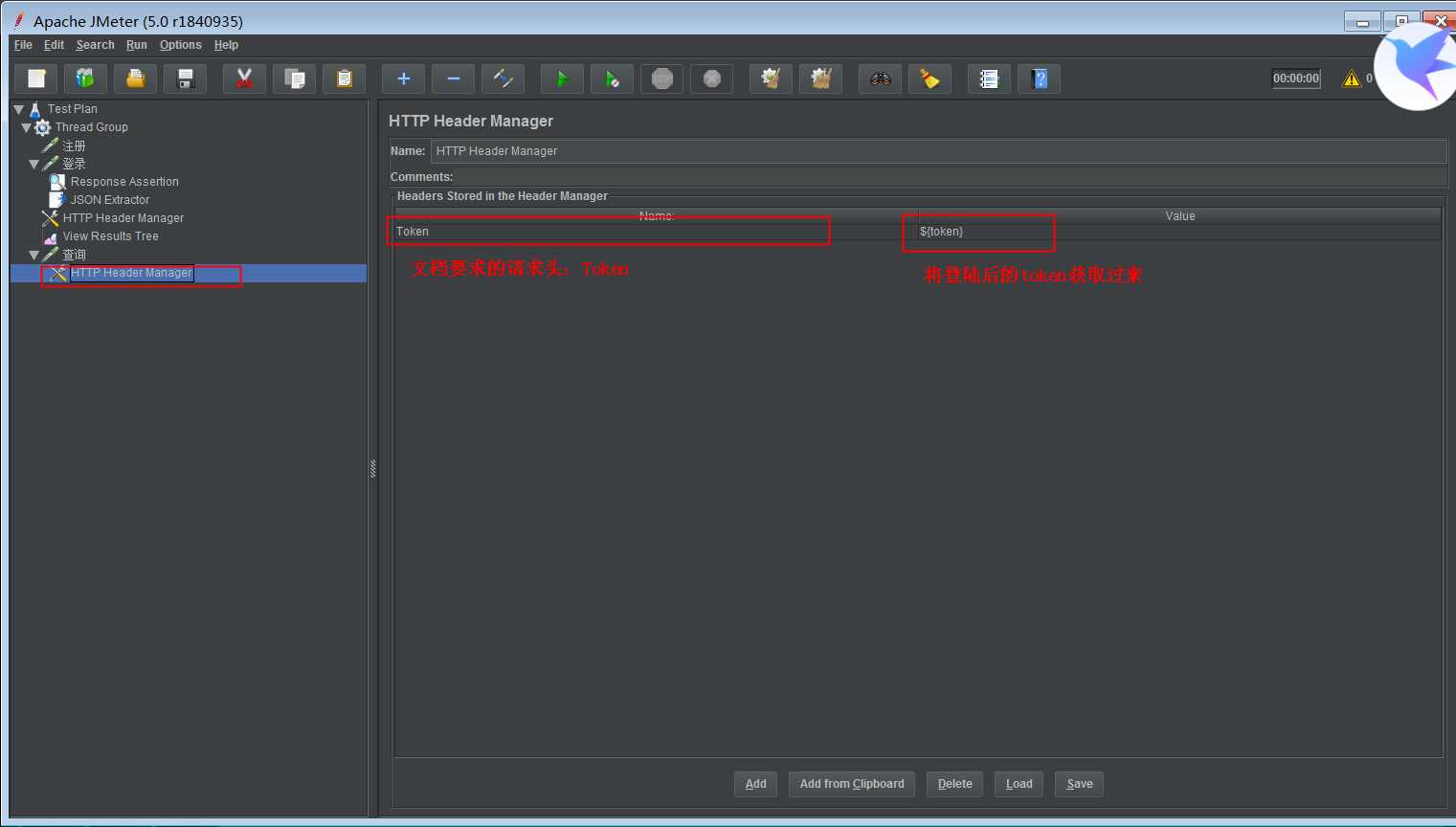
Task: Open the Search menu
Action: (95, 45)
